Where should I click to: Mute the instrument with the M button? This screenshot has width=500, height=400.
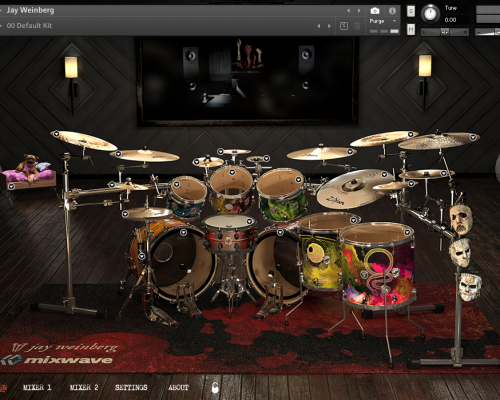pyautogui.click(x=411, y=30)
